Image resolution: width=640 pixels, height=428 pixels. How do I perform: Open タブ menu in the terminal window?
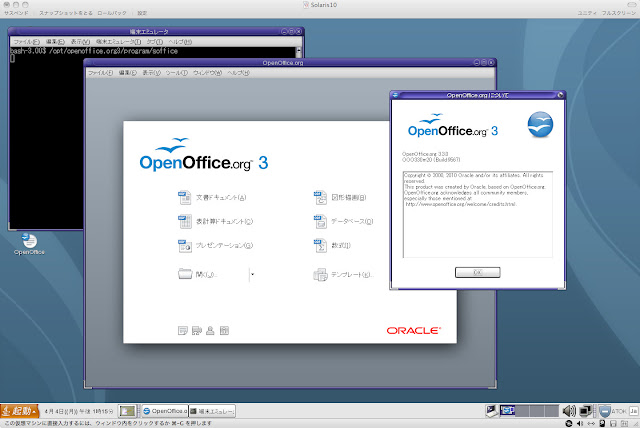tap(155, 42)
